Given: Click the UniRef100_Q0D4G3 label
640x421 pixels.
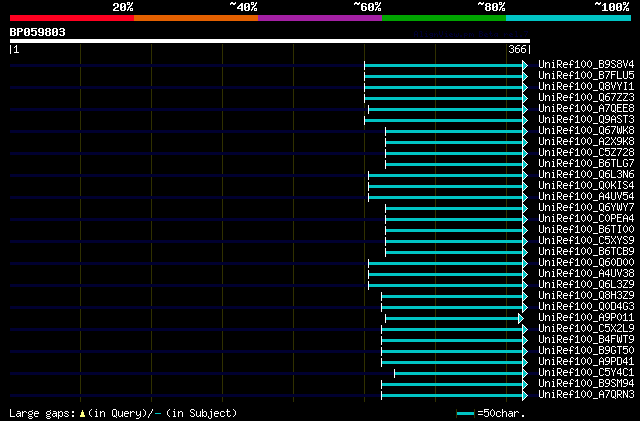Looking at the screenshot, I should coord(586,307).
